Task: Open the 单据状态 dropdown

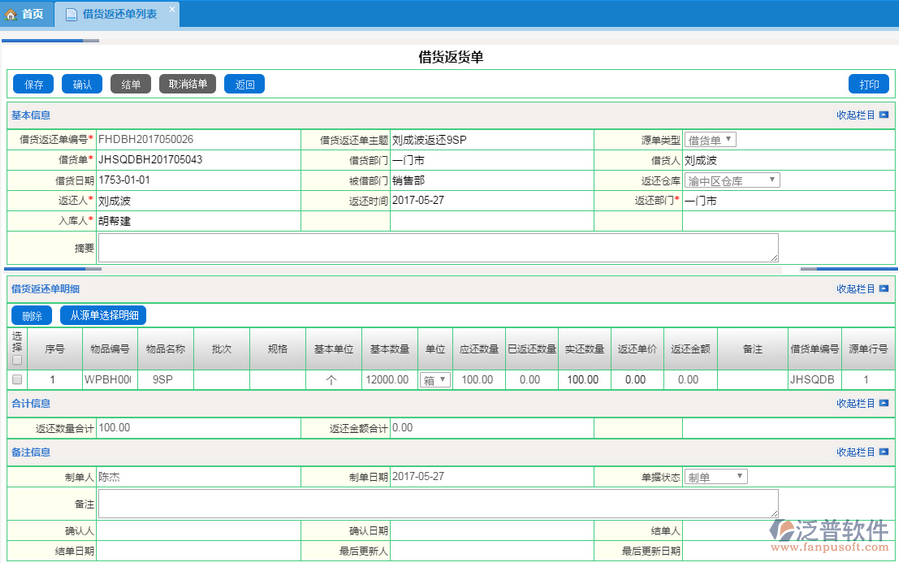Action: 715,477
